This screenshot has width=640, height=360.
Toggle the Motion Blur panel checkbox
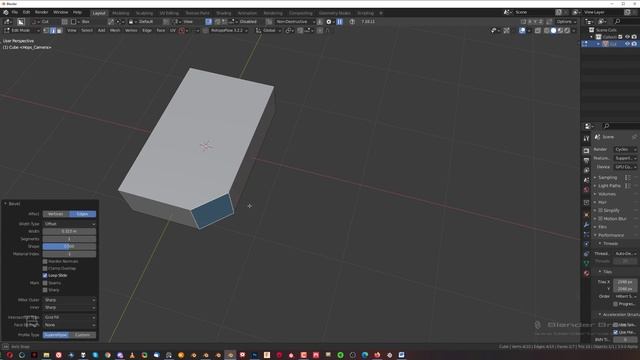(x=600, y=219)
